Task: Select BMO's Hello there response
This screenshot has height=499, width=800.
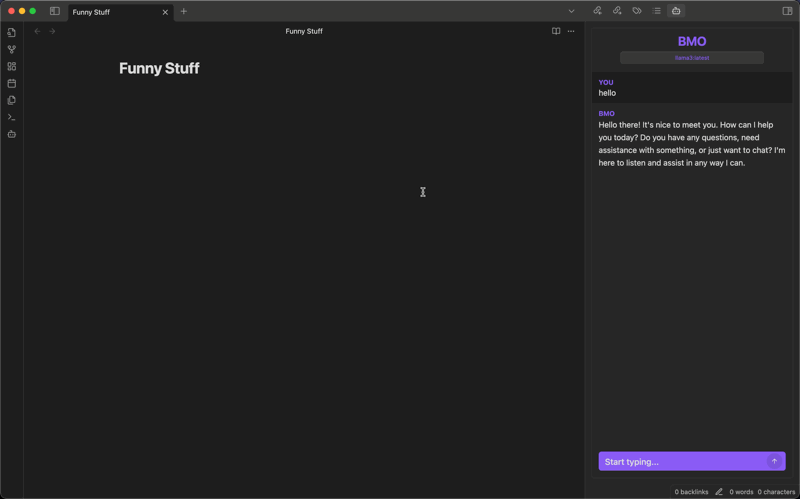Action: (692, 138)
